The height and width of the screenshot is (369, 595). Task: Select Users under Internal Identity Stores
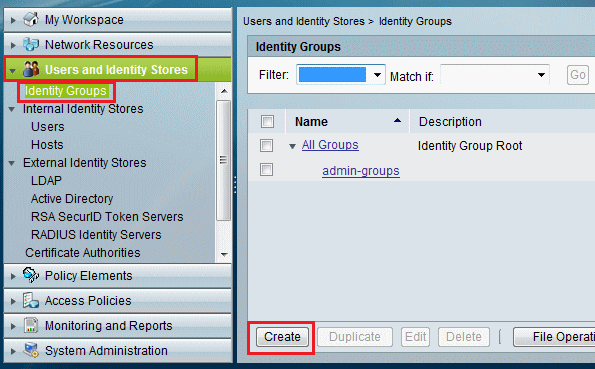48,126
